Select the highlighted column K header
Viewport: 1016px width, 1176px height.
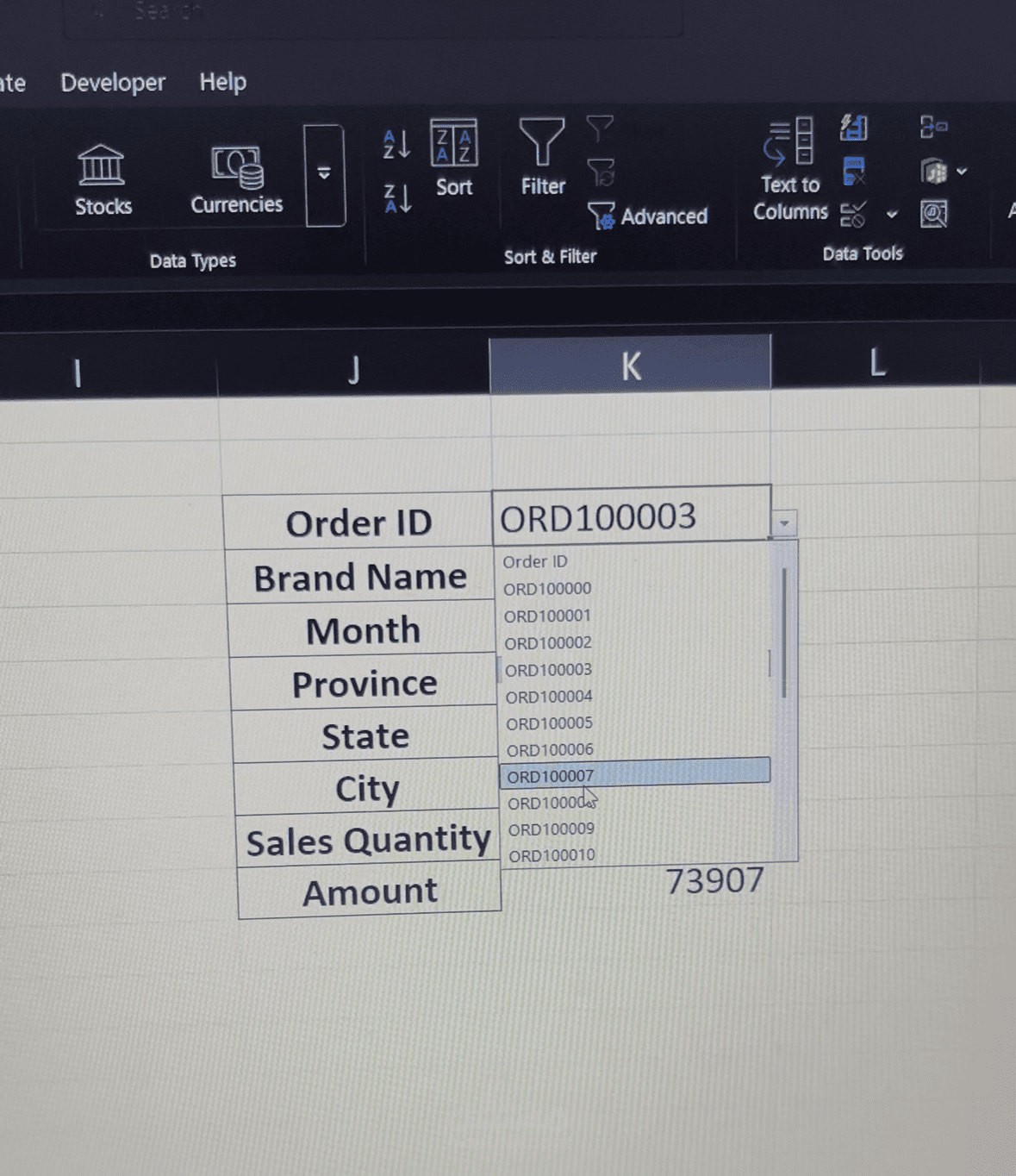pyautogui.click(x=630, y=366)
